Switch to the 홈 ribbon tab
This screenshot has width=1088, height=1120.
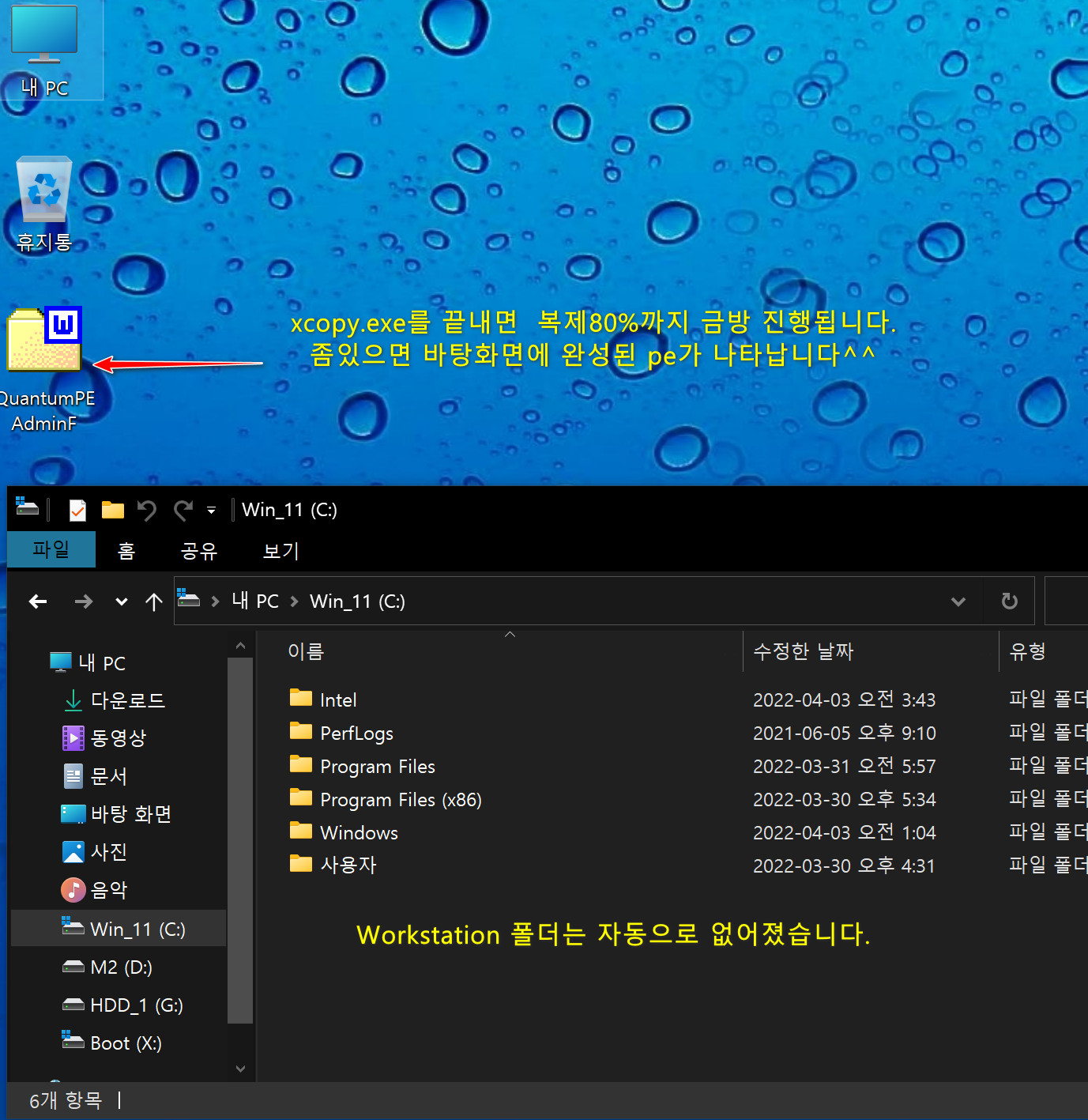[126, 550]
